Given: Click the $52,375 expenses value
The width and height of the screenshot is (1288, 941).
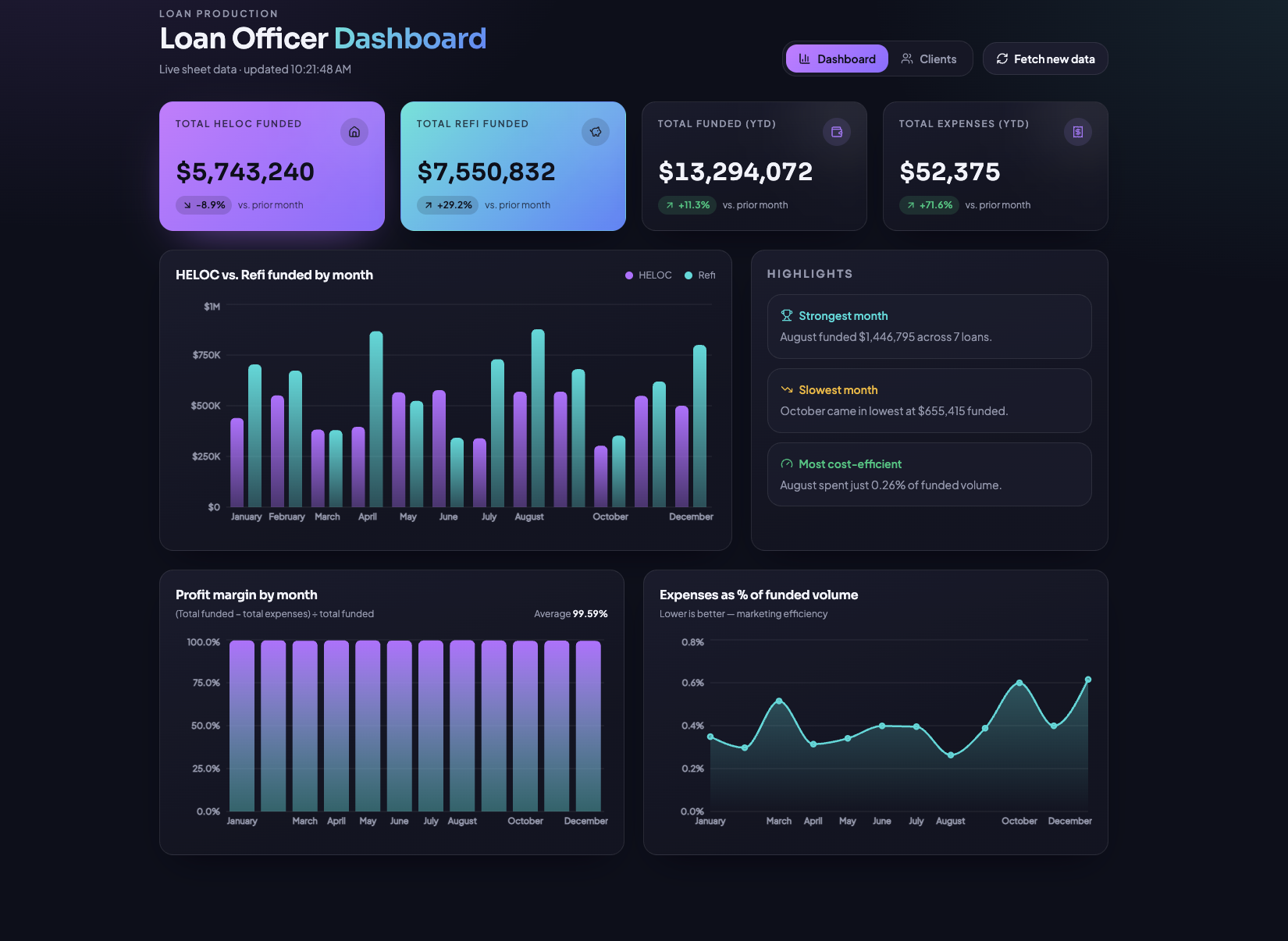Looking at the screenshot, I should 950,172.
